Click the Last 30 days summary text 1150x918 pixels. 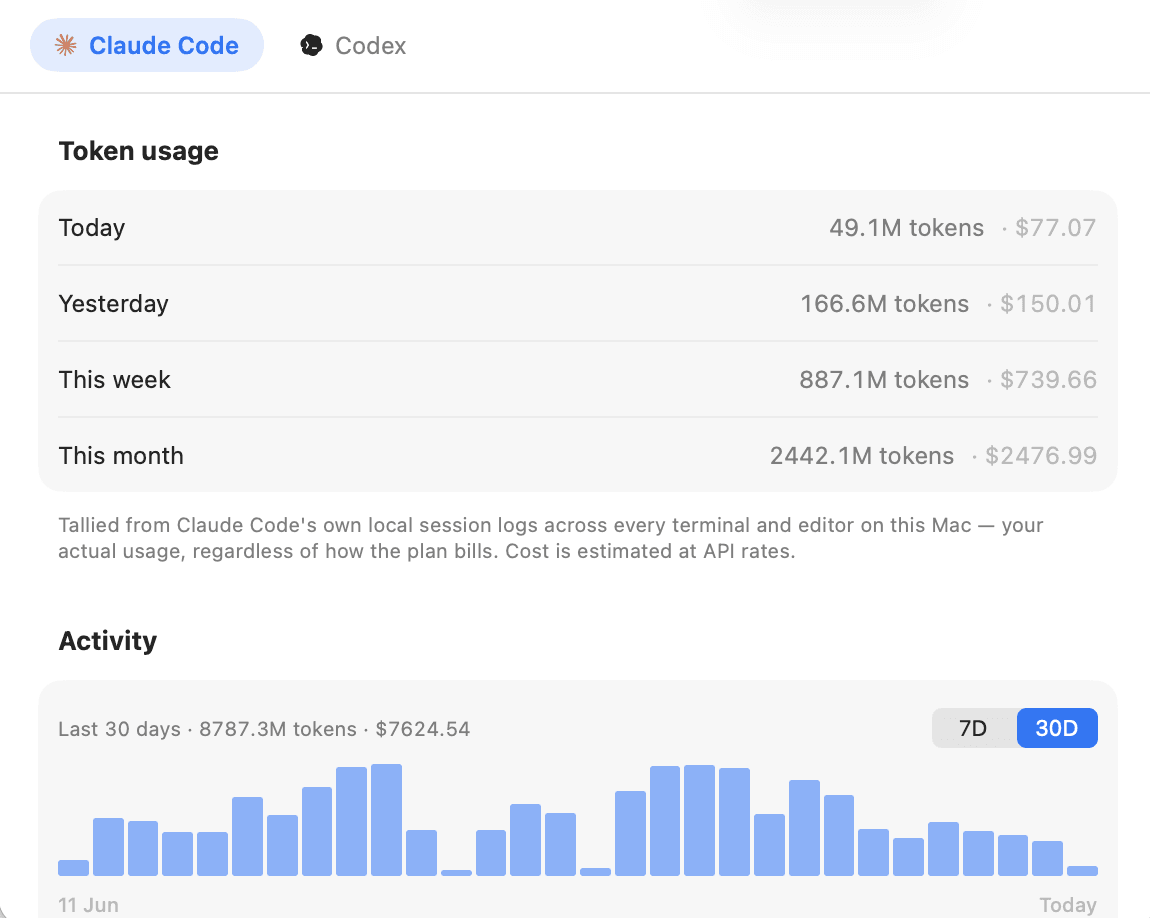[264, 729]
